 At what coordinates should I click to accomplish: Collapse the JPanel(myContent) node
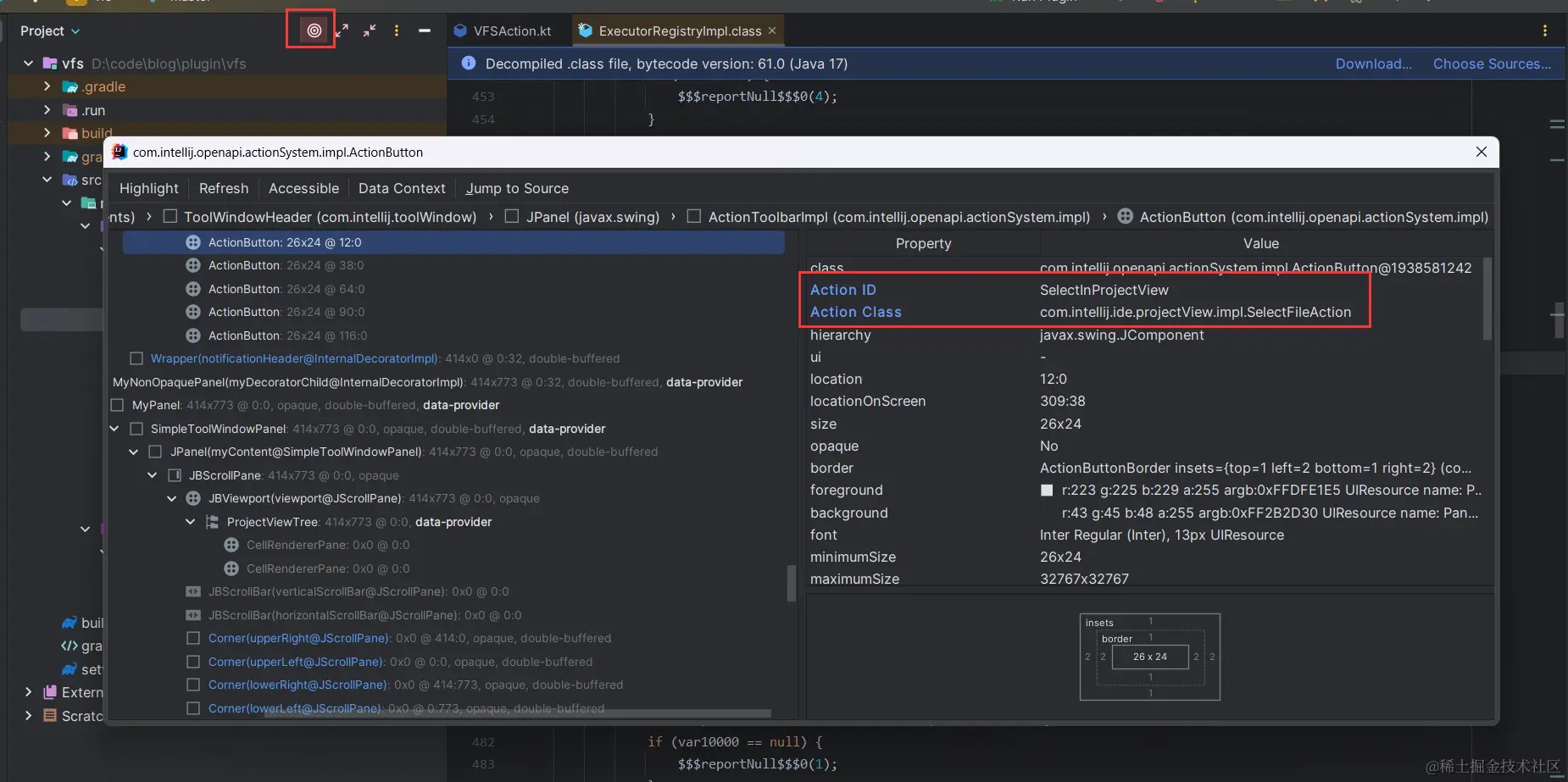pos(133,452)
